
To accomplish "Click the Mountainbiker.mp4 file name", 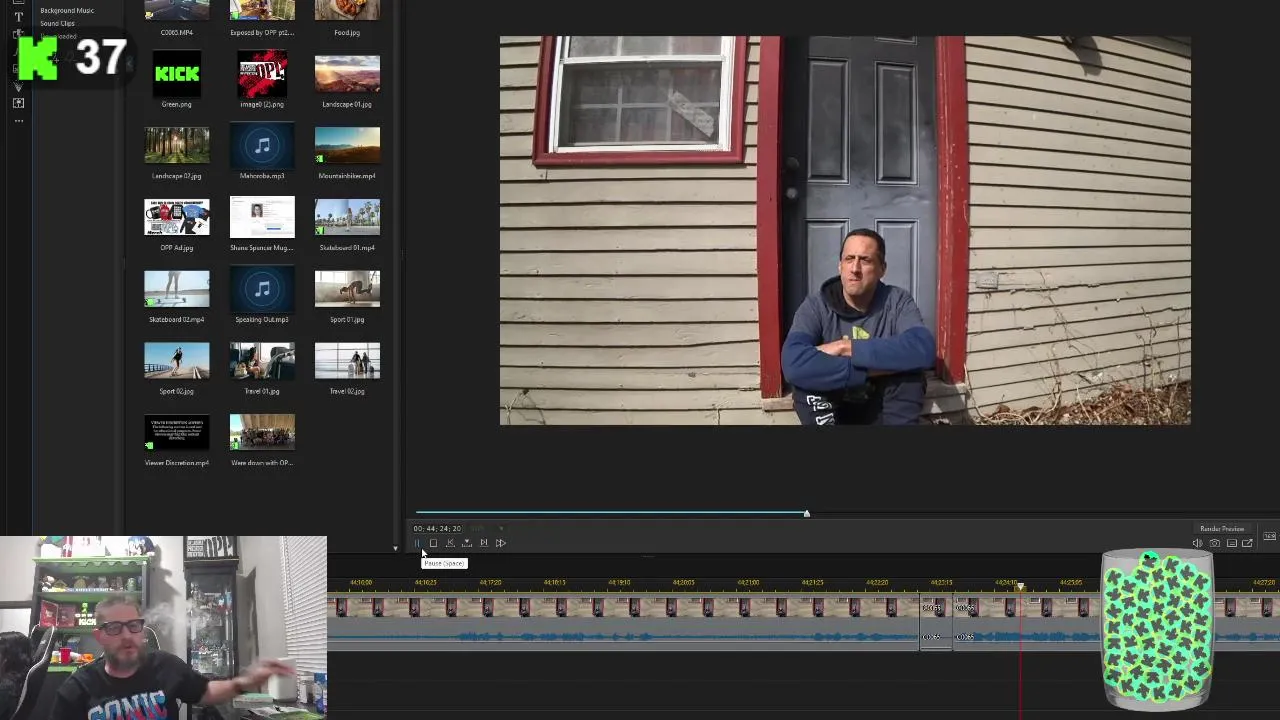I will tap(347, 176).
